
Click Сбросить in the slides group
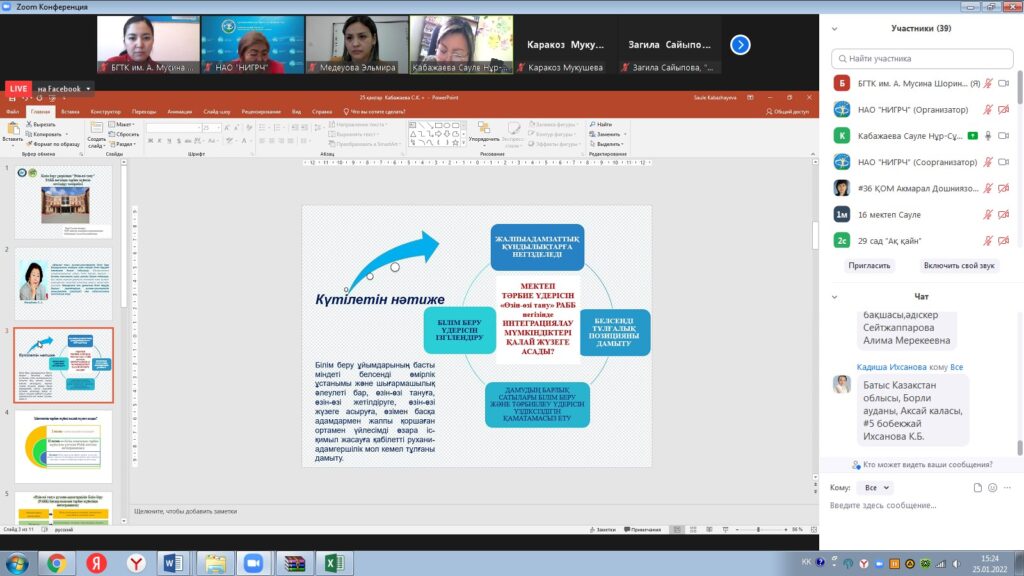[124, 134]
